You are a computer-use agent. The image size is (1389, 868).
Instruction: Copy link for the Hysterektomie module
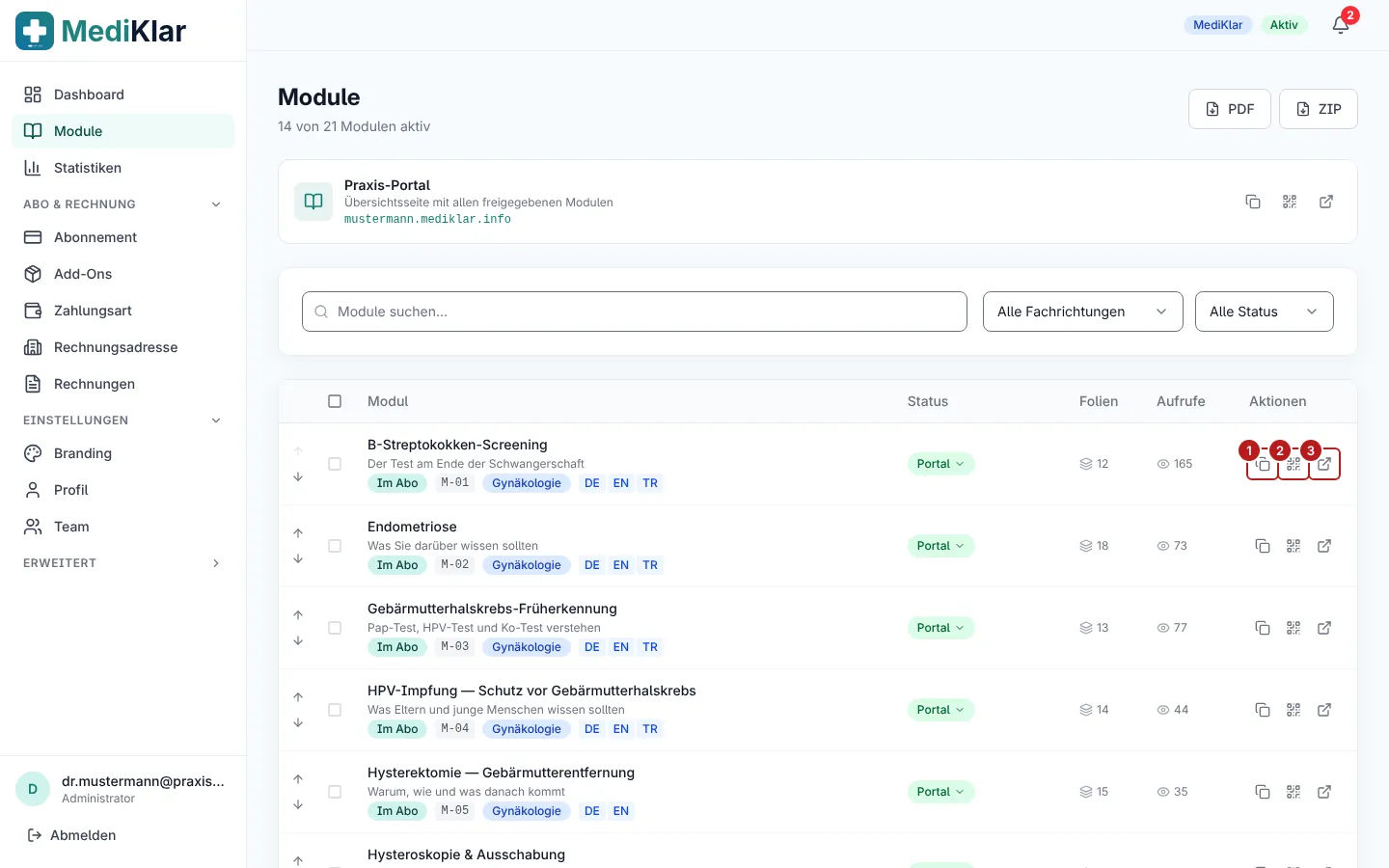(x=1263, y=792)
